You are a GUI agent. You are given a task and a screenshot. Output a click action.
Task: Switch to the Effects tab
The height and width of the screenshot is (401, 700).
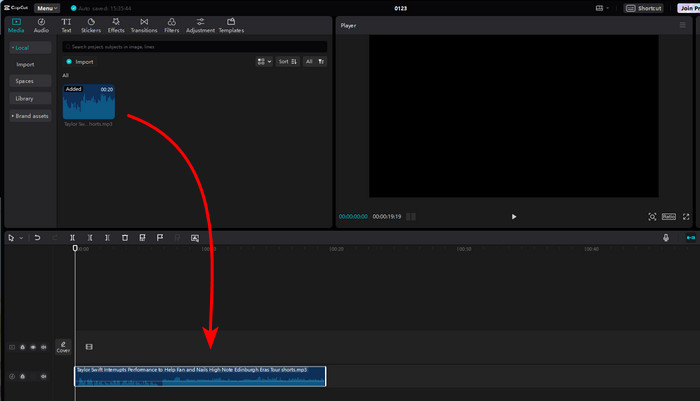click(x=116, y=25)
